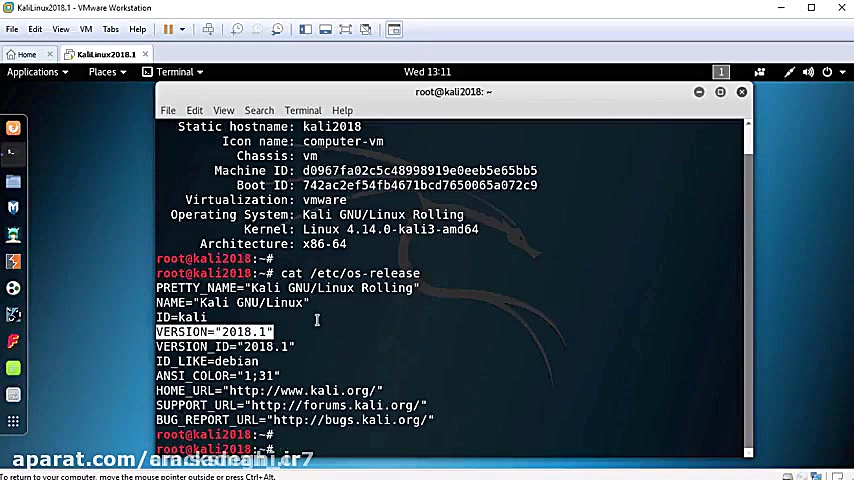The image size is (854, 480).
Task: Expand the Kali Applications menu
Action: coord(38,72)
